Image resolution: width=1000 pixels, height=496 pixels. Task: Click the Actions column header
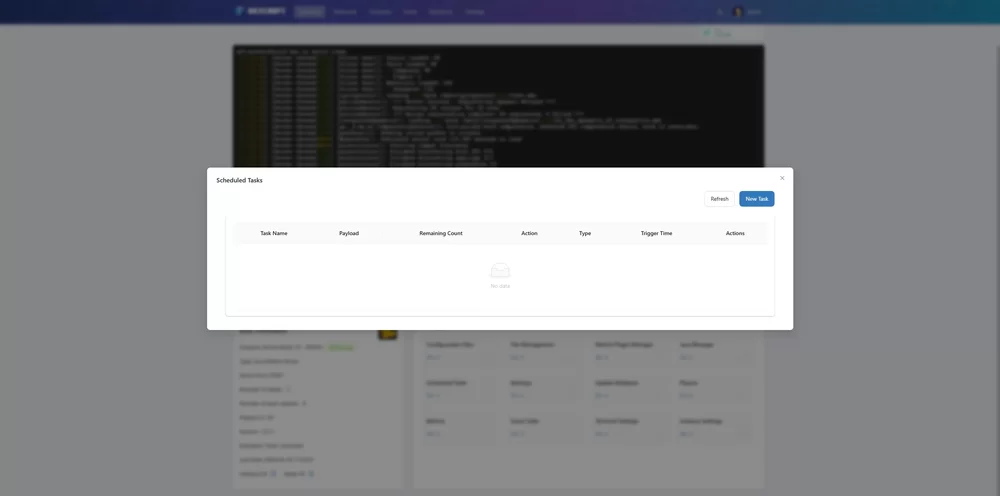(735, 233)
